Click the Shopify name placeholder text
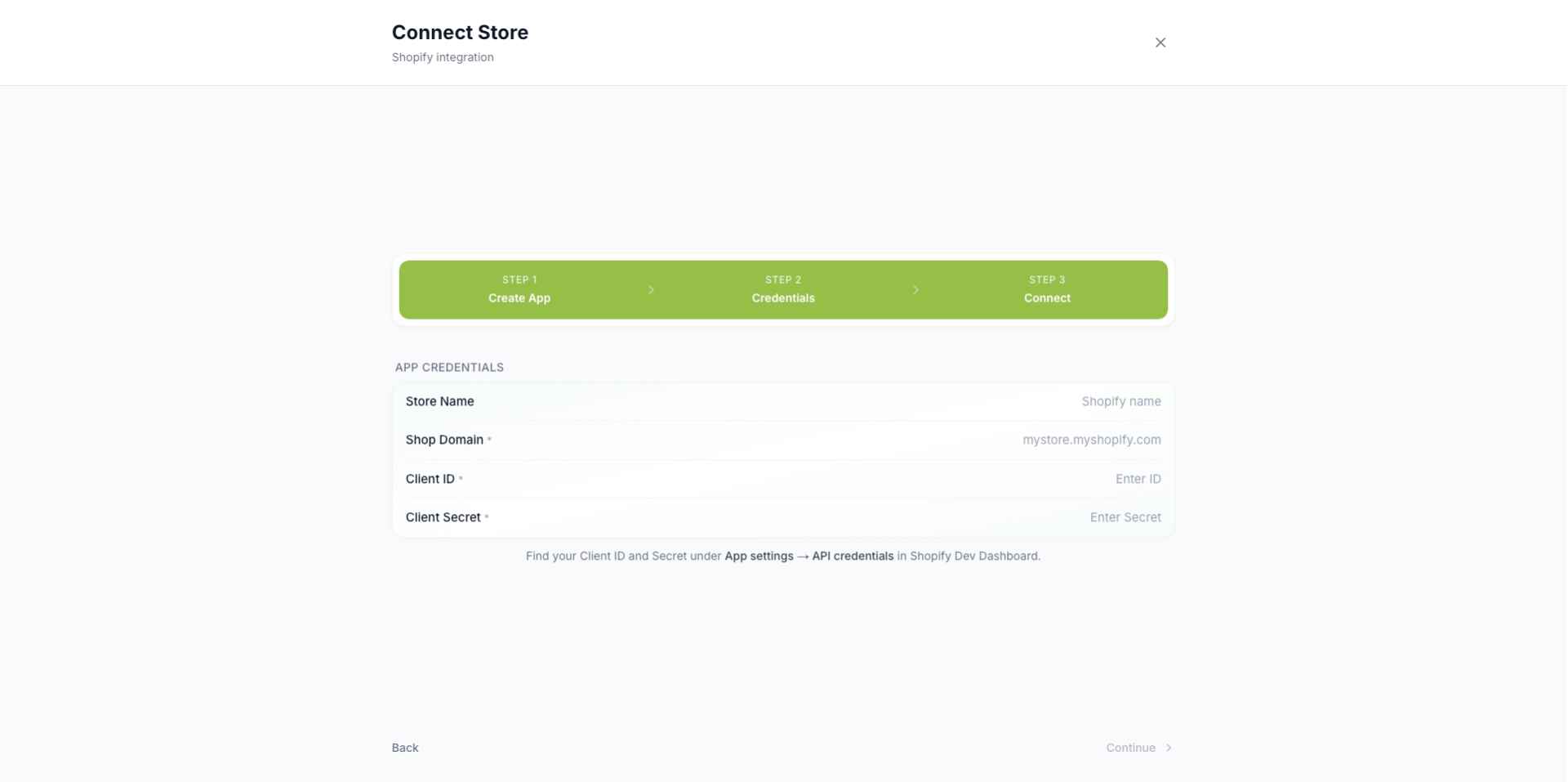This screenshot has width=1568, height=782. pos(1120,401)
